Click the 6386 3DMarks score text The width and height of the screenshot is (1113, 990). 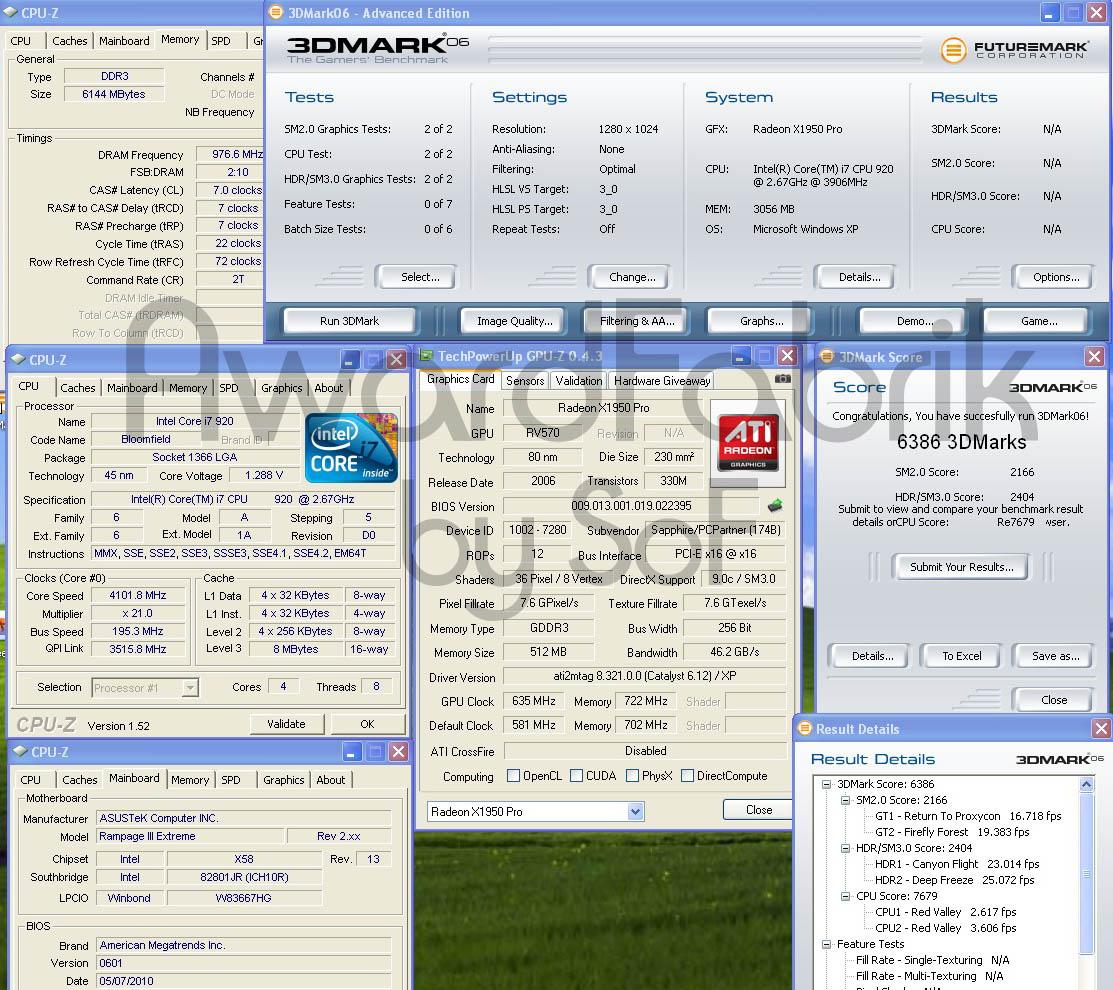(961, 442)
